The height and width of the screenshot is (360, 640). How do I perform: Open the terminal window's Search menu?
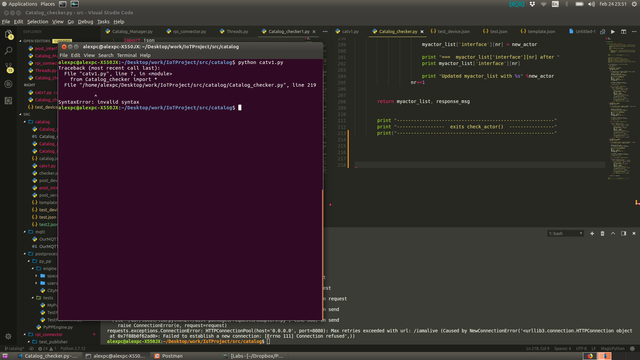click(x=105, y=55)
